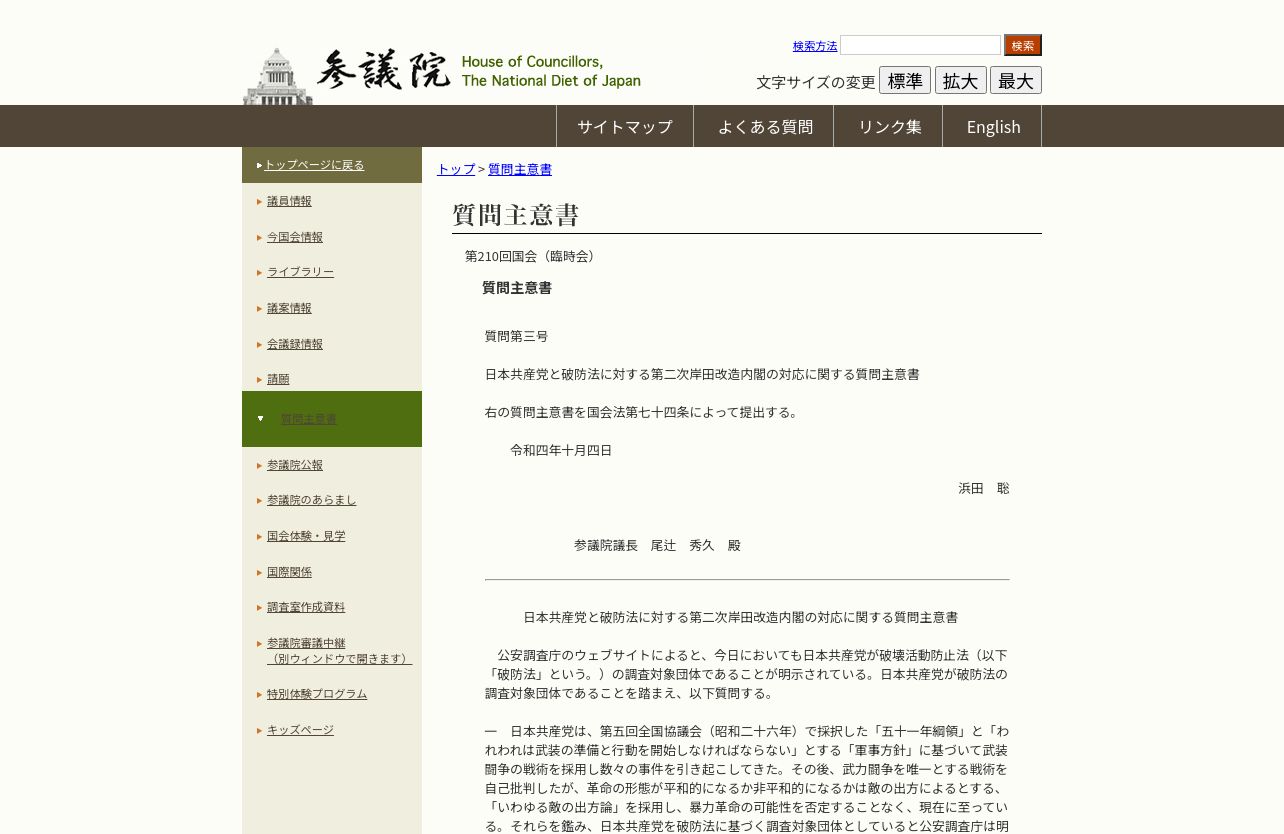
Task: Click arrow bullet beside キッズページ
Action: click(x=259, y=730)
